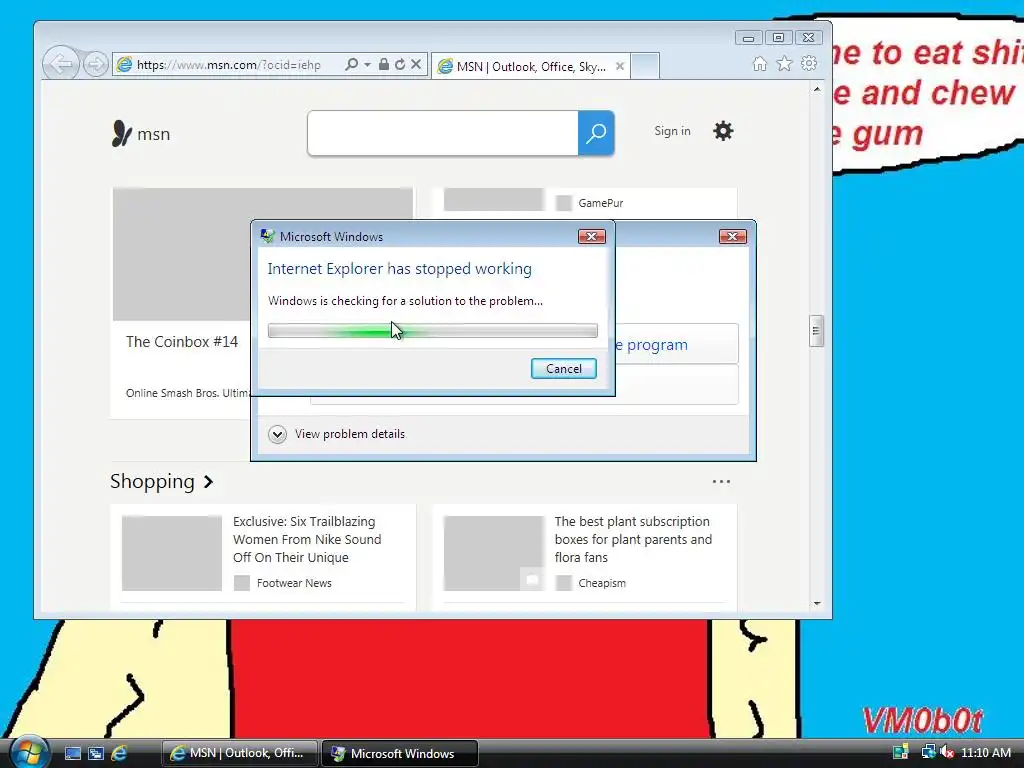Click the scrollbar down arrow
This screenshot has width=1024, height=768.
coord(816,603)
